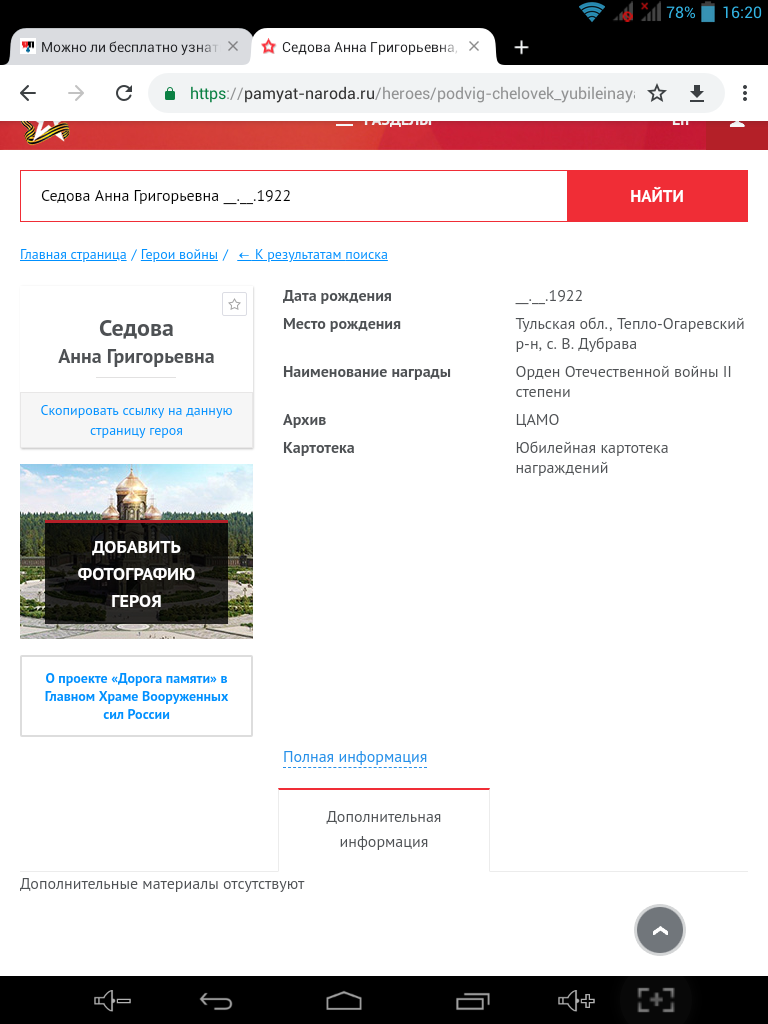This screenshot has height=1024, width=768.
Task: Tap the 16:20 clock in status bar
Action: (742, 12)
